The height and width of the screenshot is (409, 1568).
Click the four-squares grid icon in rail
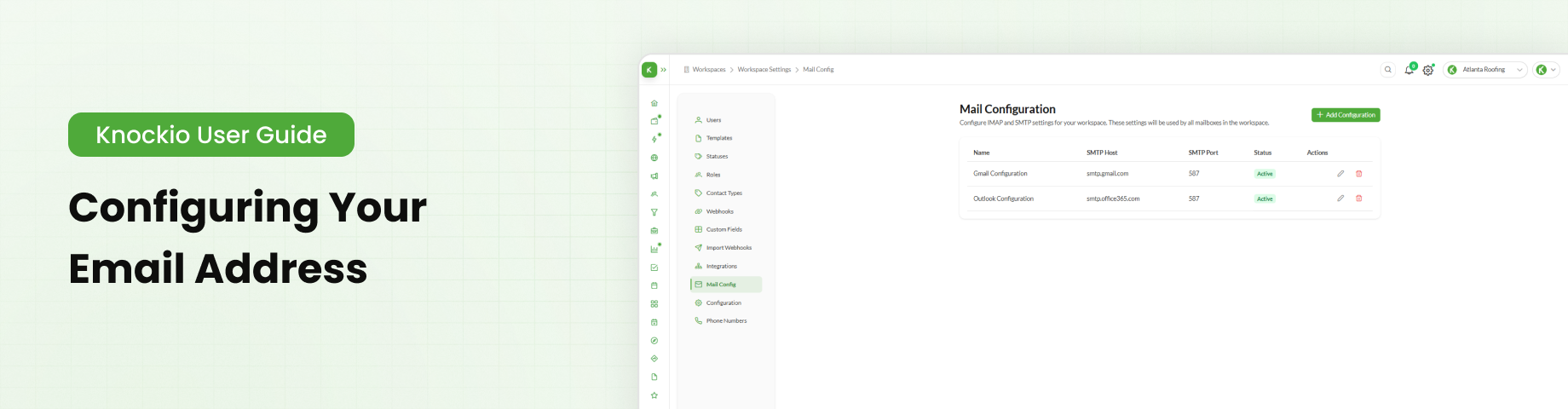point(654,304)
